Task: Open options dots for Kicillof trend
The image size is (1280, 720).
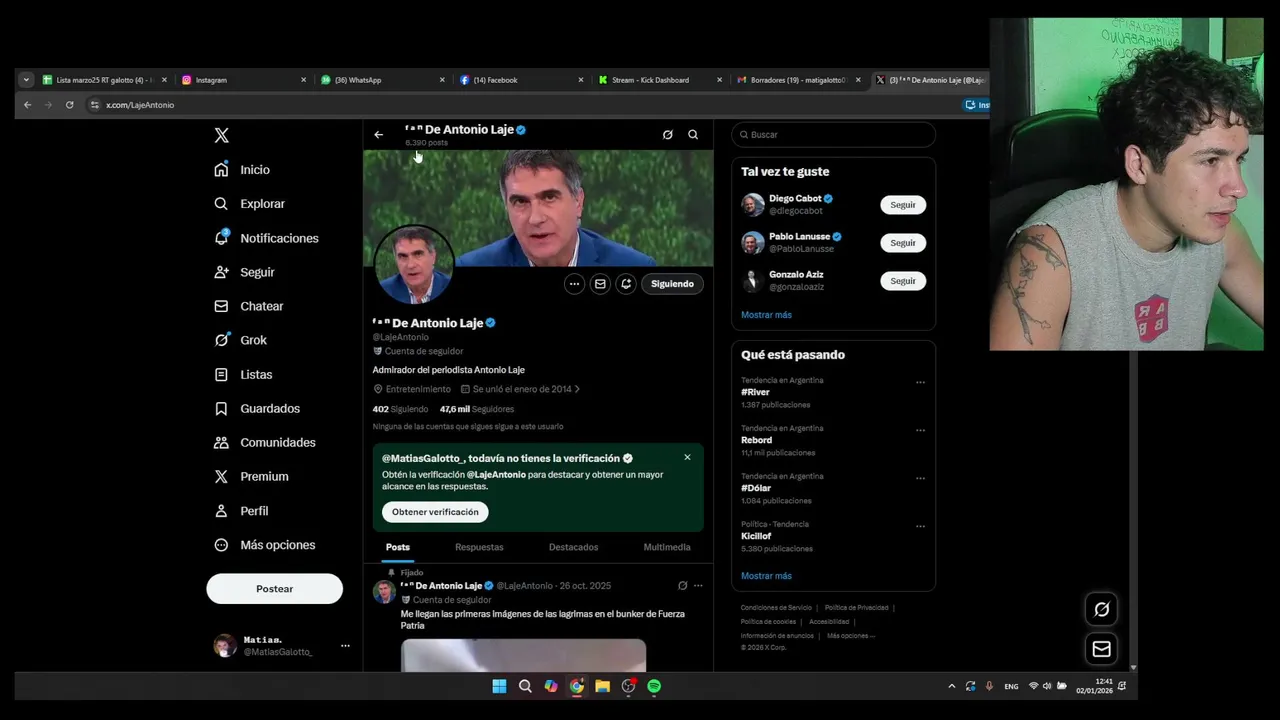Action: click(x=920, y=526)
